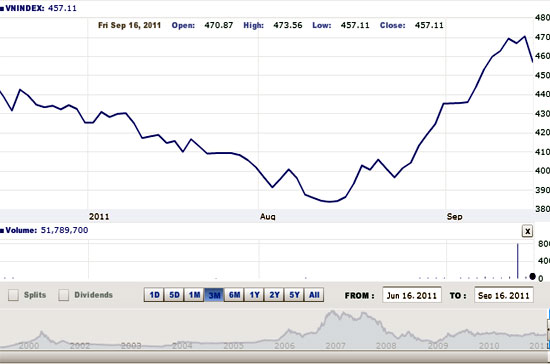Click the 2003 label in overview chart
The image size is (550, 364).
[131, 346]
